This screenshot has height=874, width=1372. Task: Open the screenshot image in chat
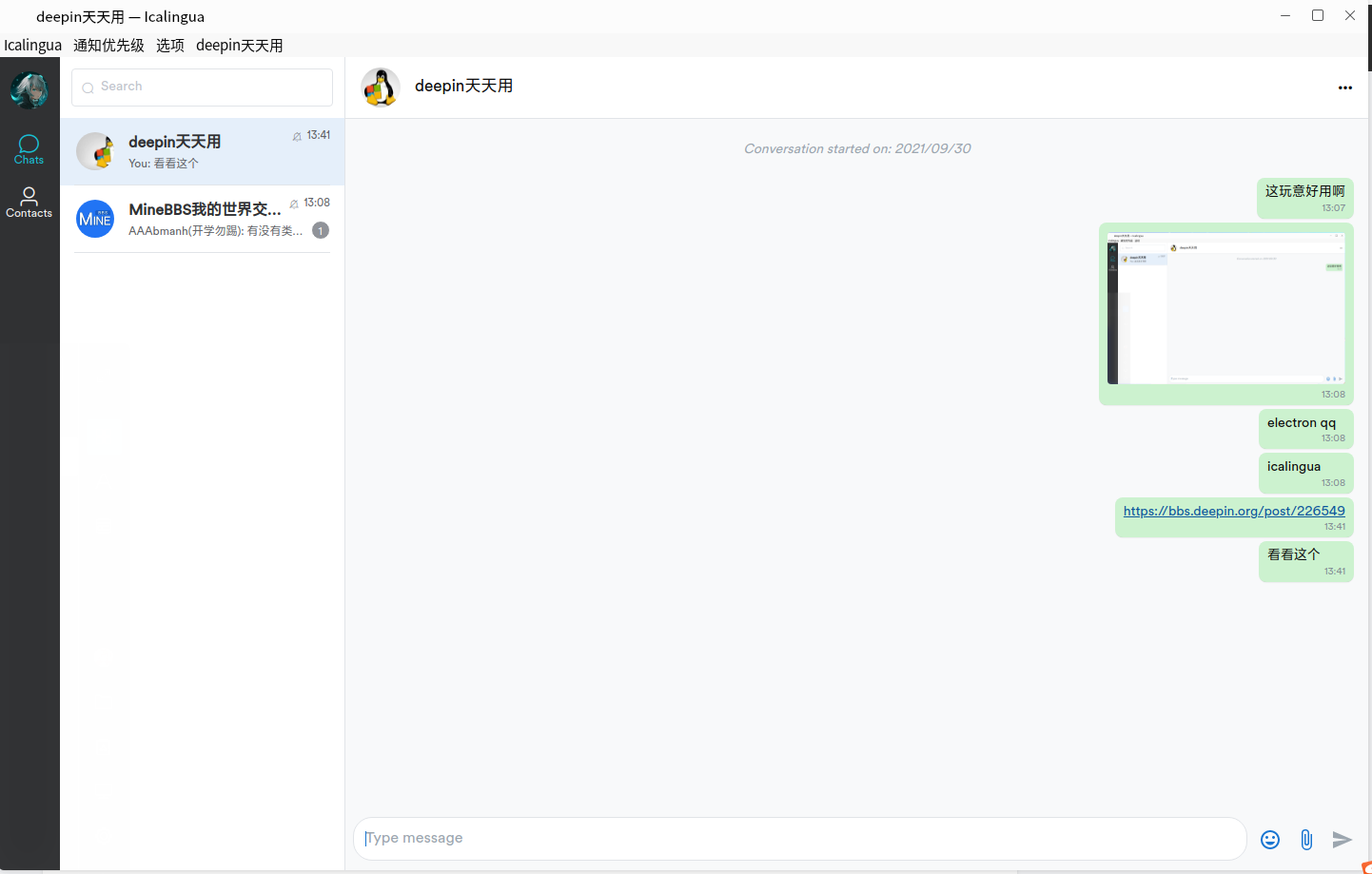[x=1226, y=307]
